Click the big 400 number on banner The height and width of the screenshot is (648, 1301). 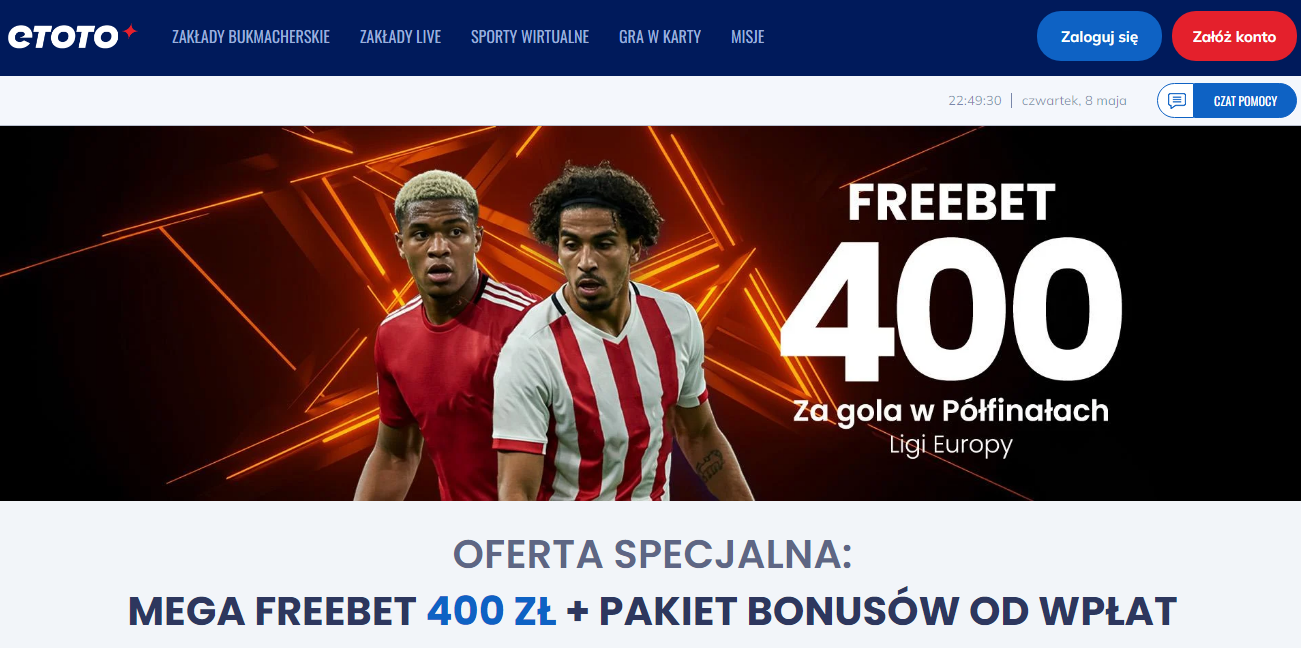(950, 311)
